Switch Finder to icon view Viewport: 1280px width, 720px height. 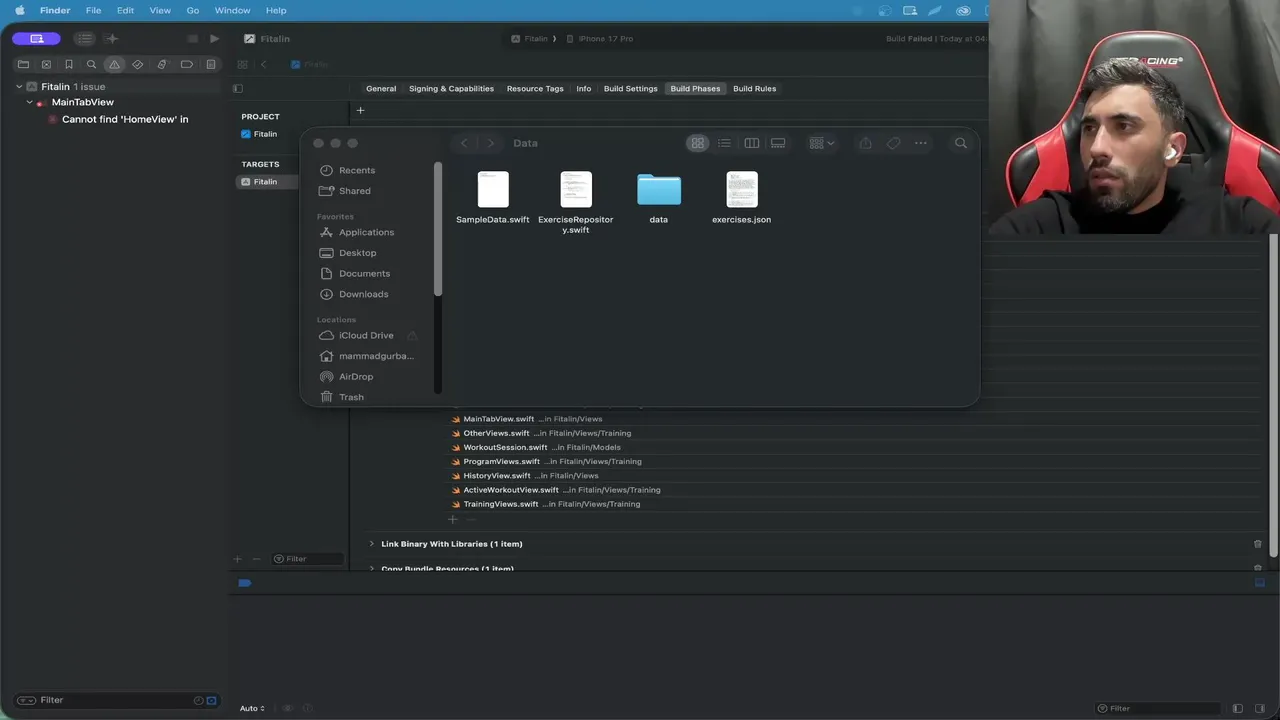pos(698,143)
